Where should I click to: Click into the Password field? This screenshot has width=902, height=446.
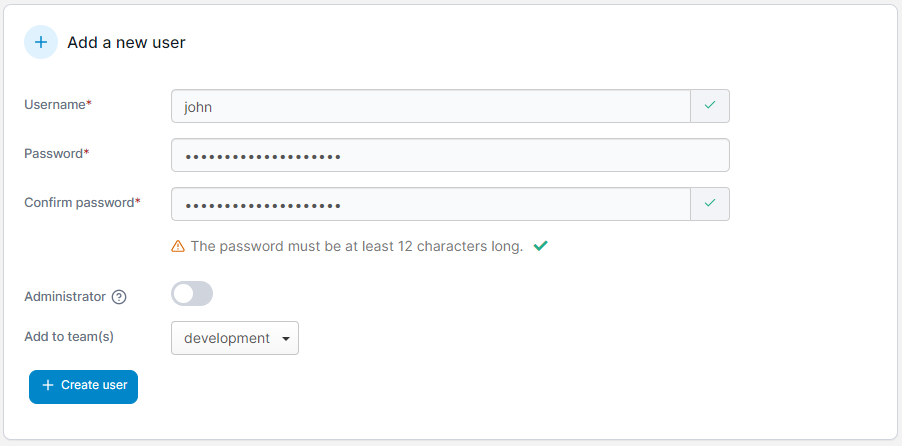(450, 155)
